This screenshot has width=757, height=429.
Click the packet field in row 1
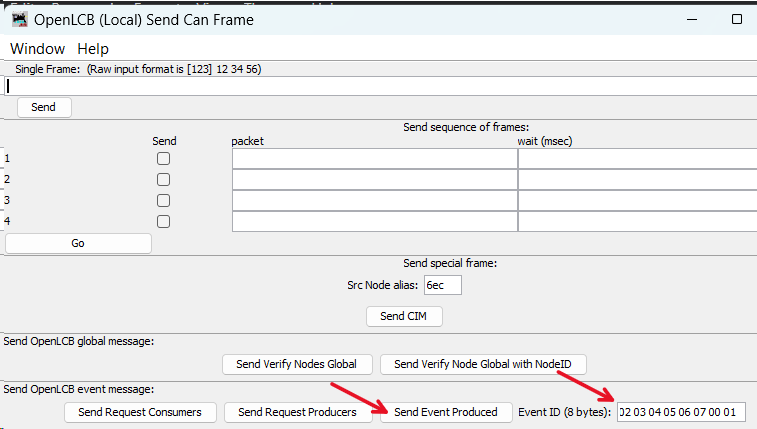coord(375,159)
